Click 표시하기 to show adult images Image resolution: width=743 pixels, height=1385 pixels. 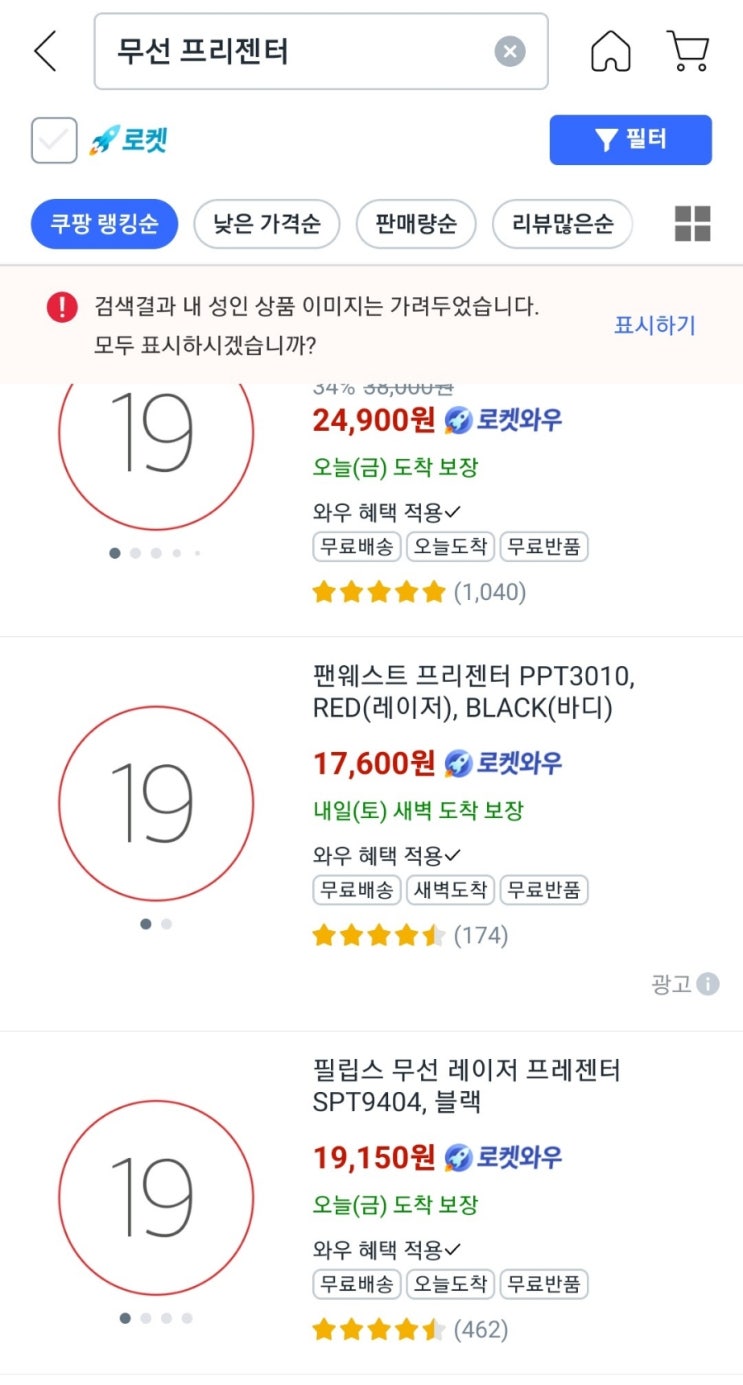pyautogui.click(x=654, y=325)
